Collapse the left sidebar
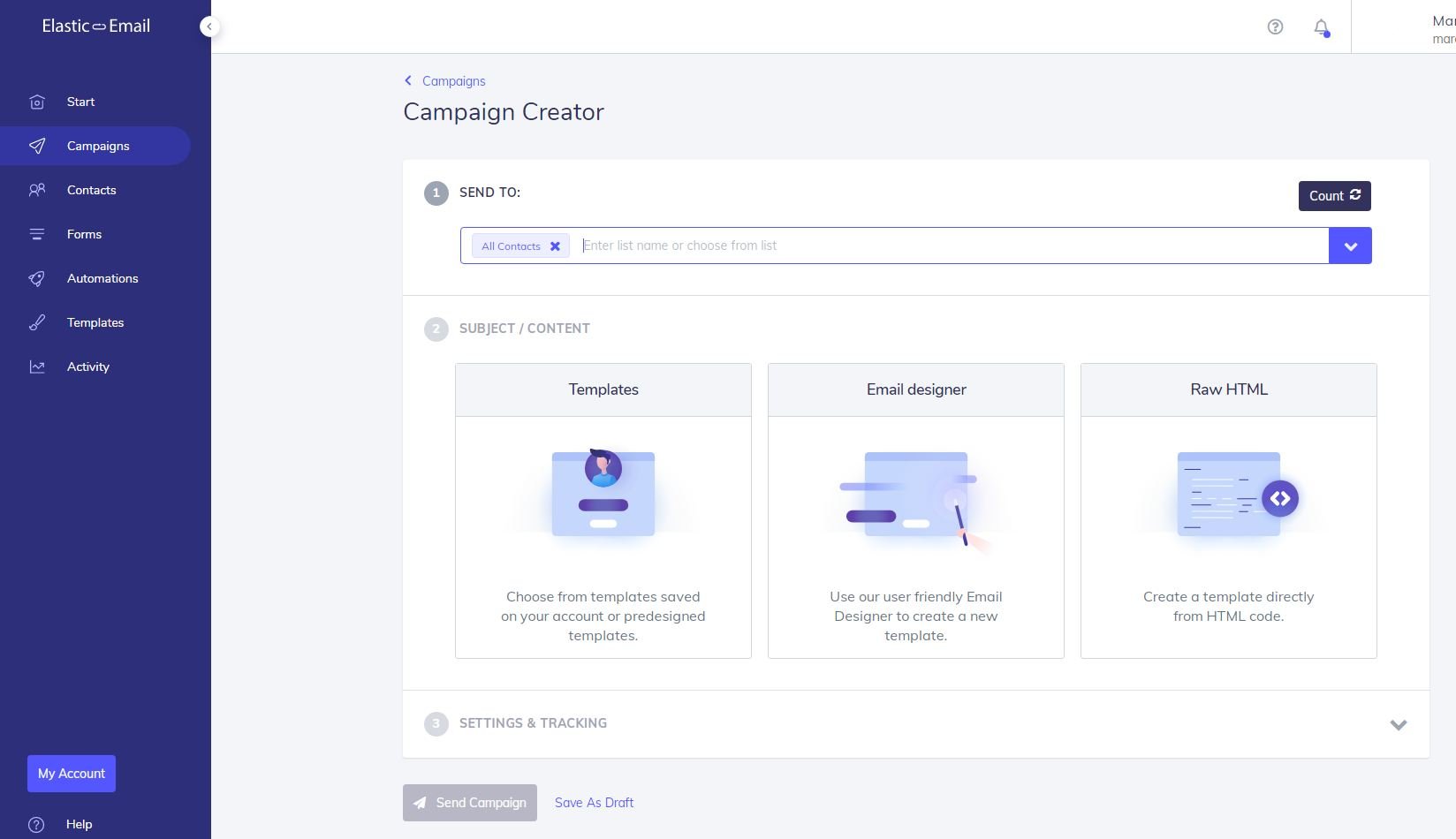The width and height of the screenshot is (1456, 839). [x=209, y=26]
